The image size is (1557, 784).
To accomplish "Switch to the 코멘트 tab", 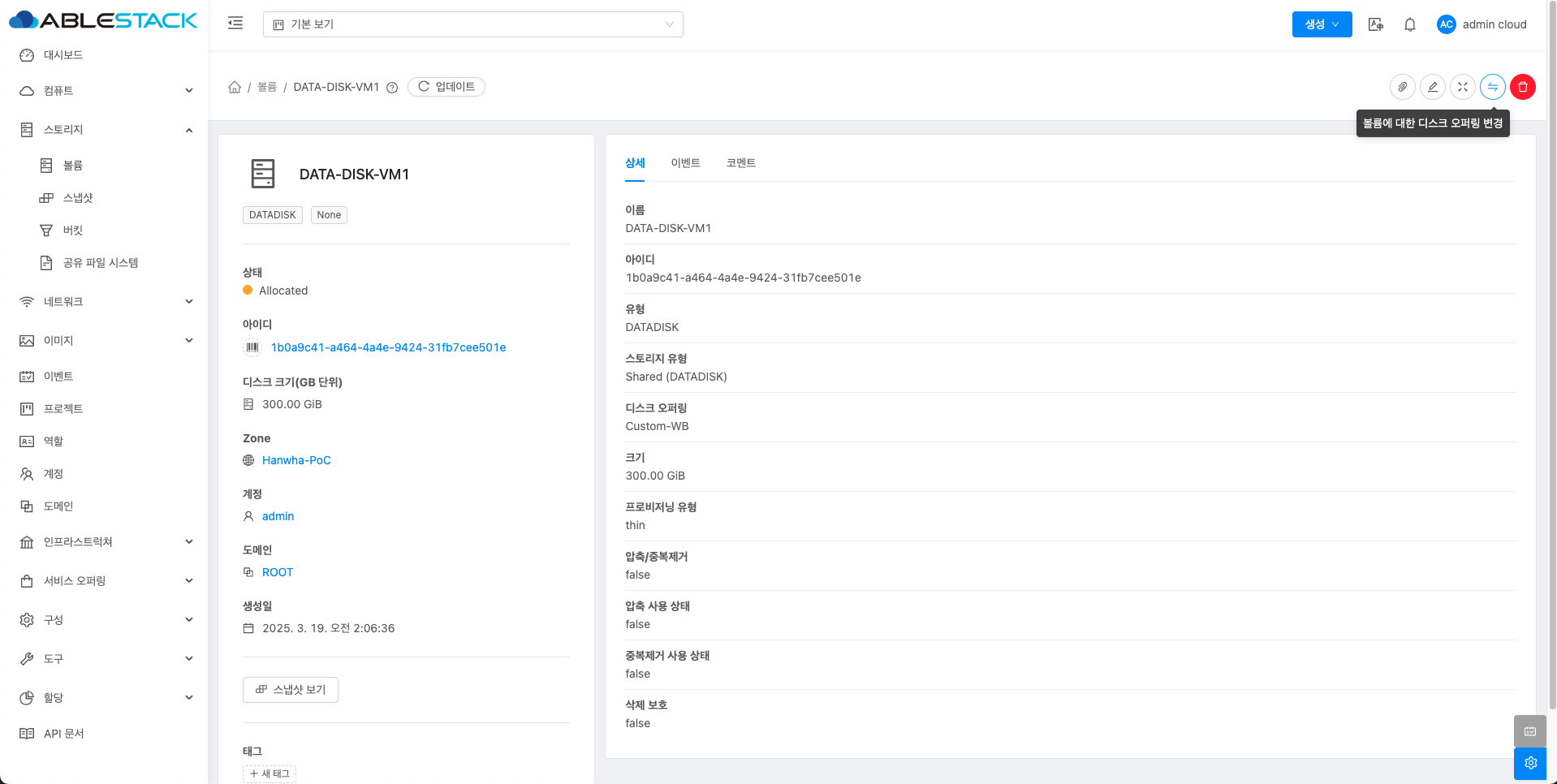I will click(x=740, y=163).
